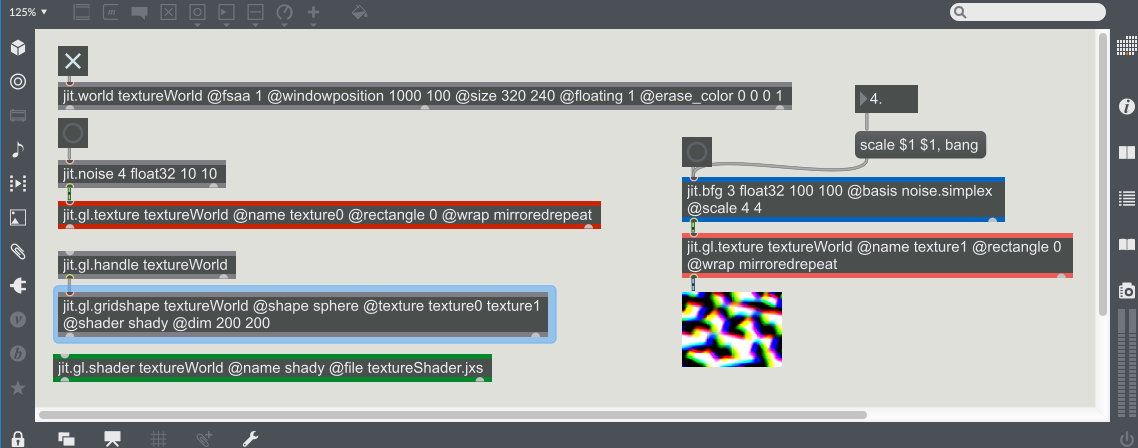Viewport: 1138px width, 448px height.
Task: Select the jit.noise 4 float32 object
Action: point(142,174)
